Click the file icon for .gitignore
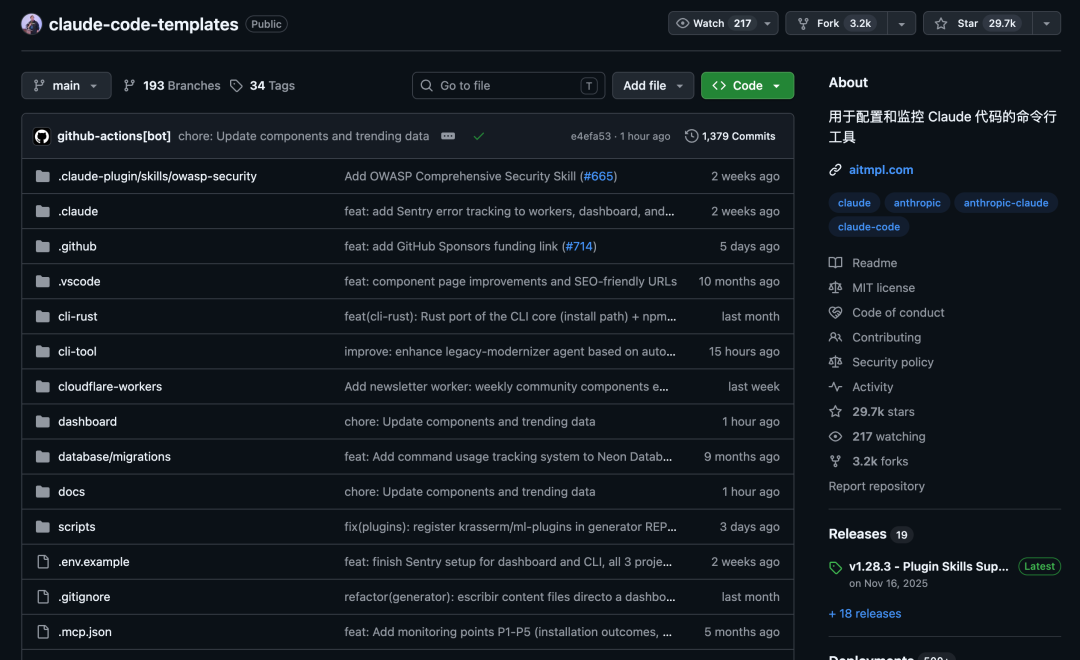The image size is (1080, 660). tap(43, 597)
